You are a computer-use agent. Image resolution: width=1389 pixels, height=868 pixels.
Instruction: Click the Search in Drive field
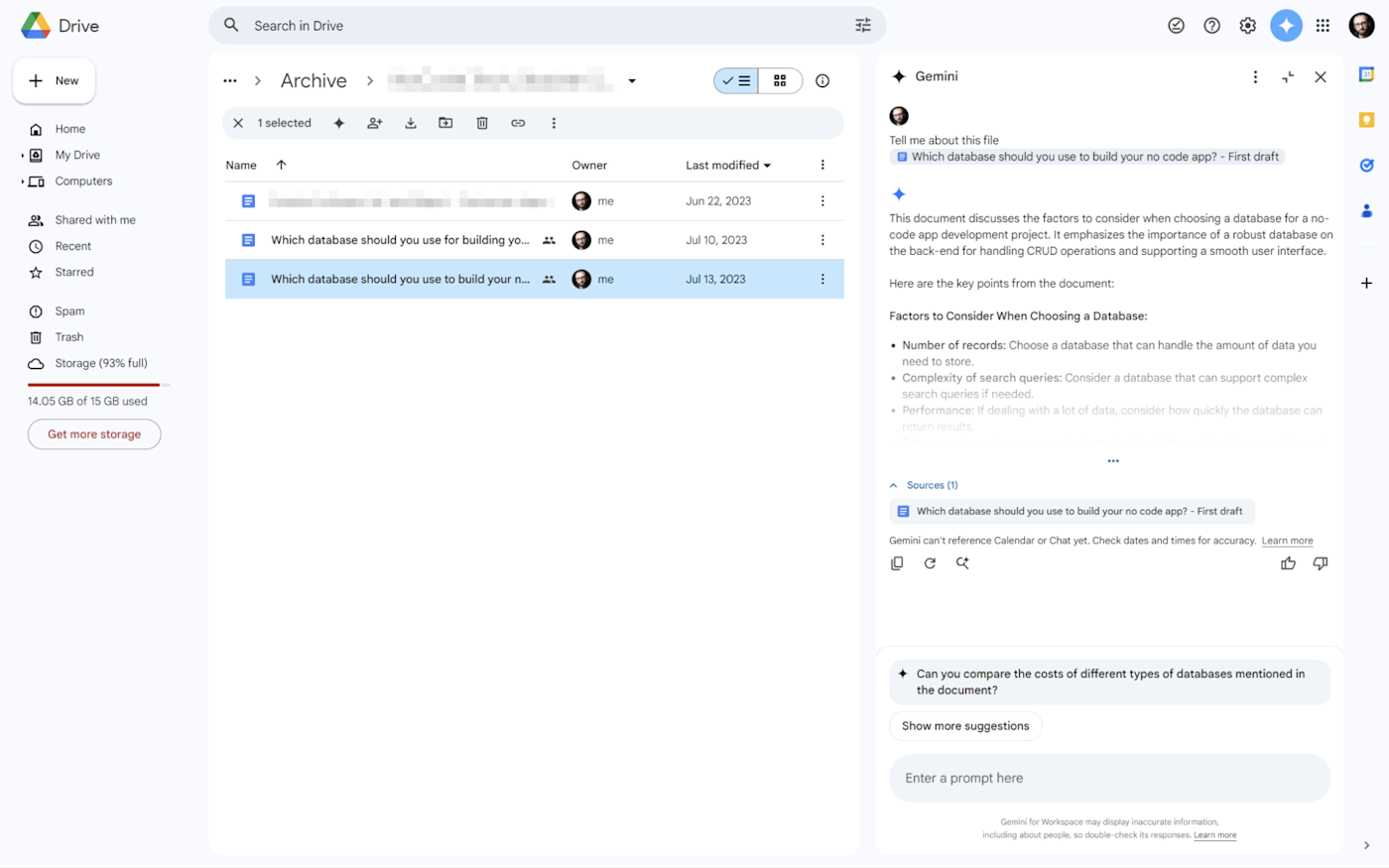(x=546, y=26)
